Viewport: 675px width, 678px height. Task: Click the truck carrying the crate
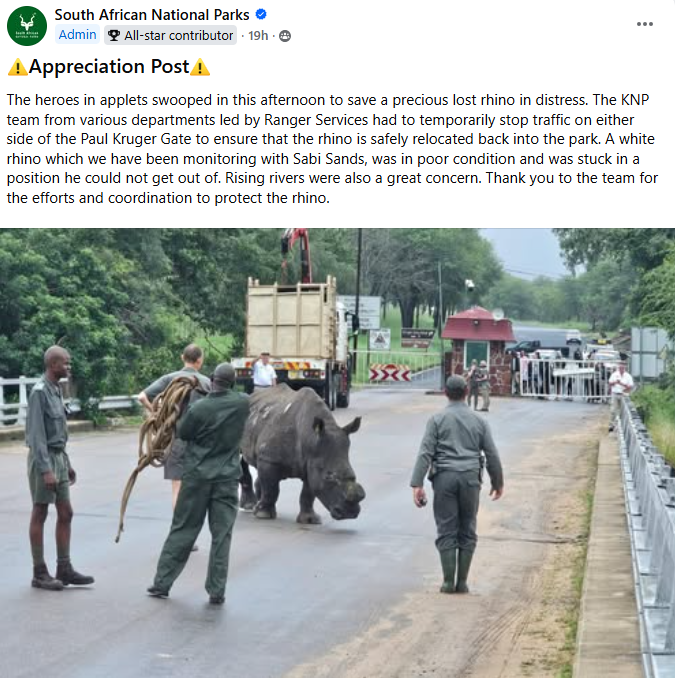click(x=296, y=335)
